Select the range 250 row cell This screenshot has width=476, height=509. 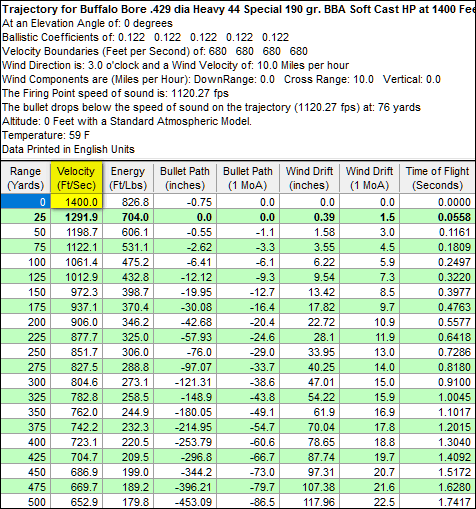pos(26,352)
